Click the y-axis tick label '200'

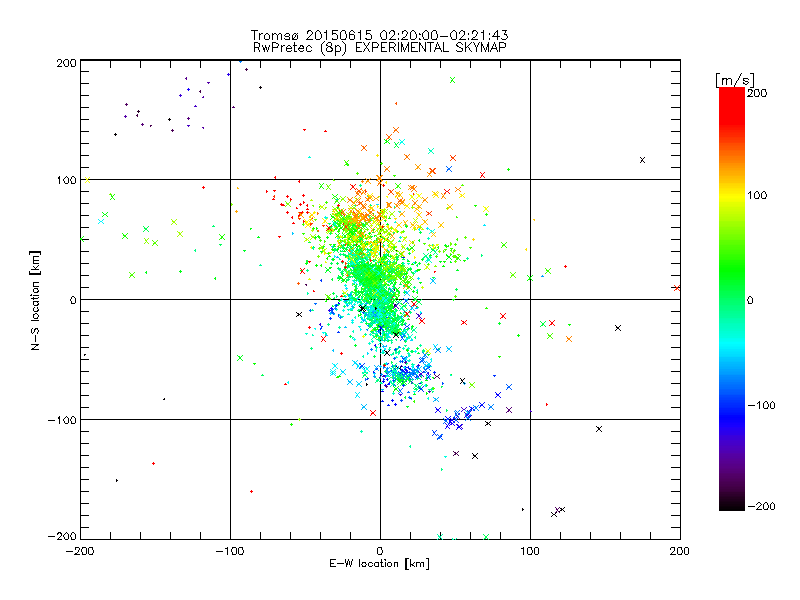coord(66,63)
